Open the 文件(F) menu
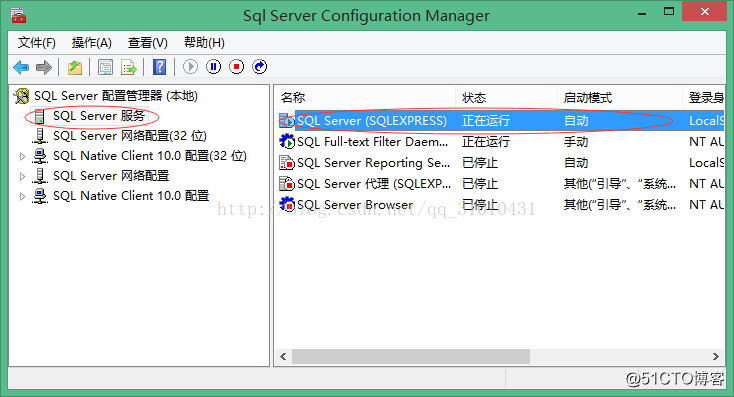The width and height of the screenshot is (734, 397). [37, 43]
